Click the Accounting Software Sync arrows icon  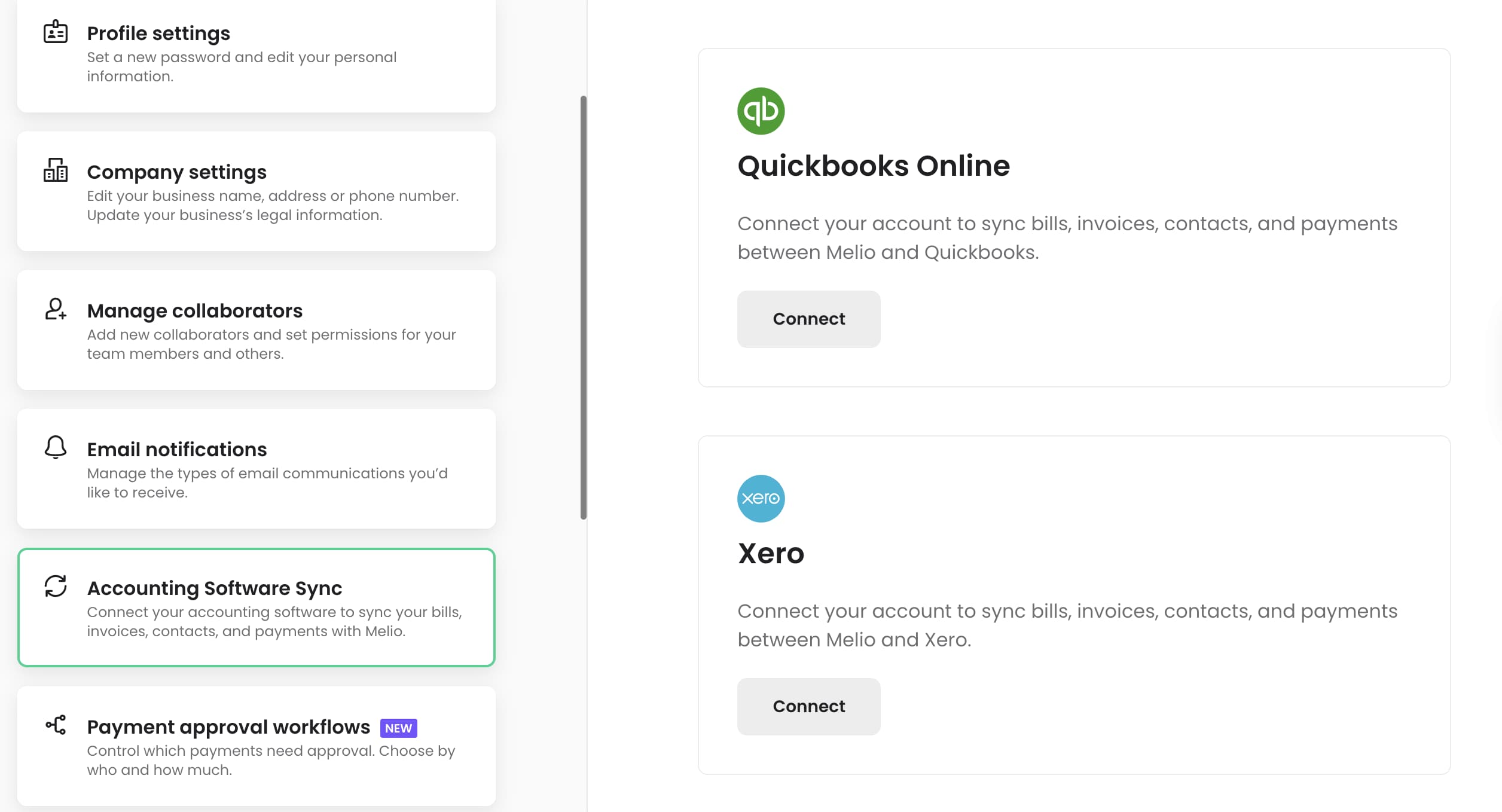pyautogui.click(x=56, y=586)
